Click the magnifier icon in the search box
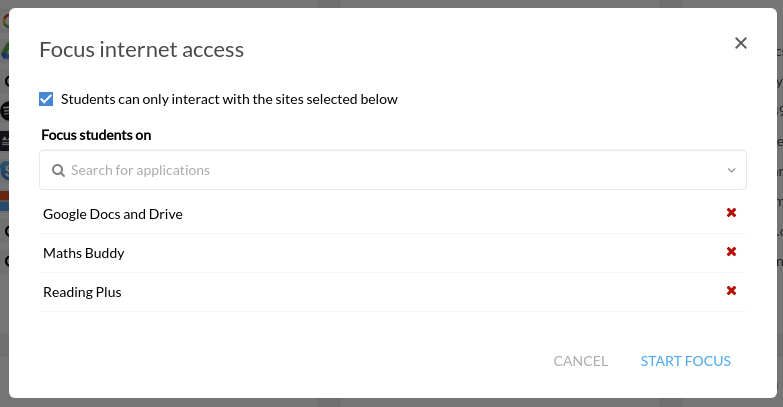The height and width of the screenshot is (407, 783). tap(58, 170)
